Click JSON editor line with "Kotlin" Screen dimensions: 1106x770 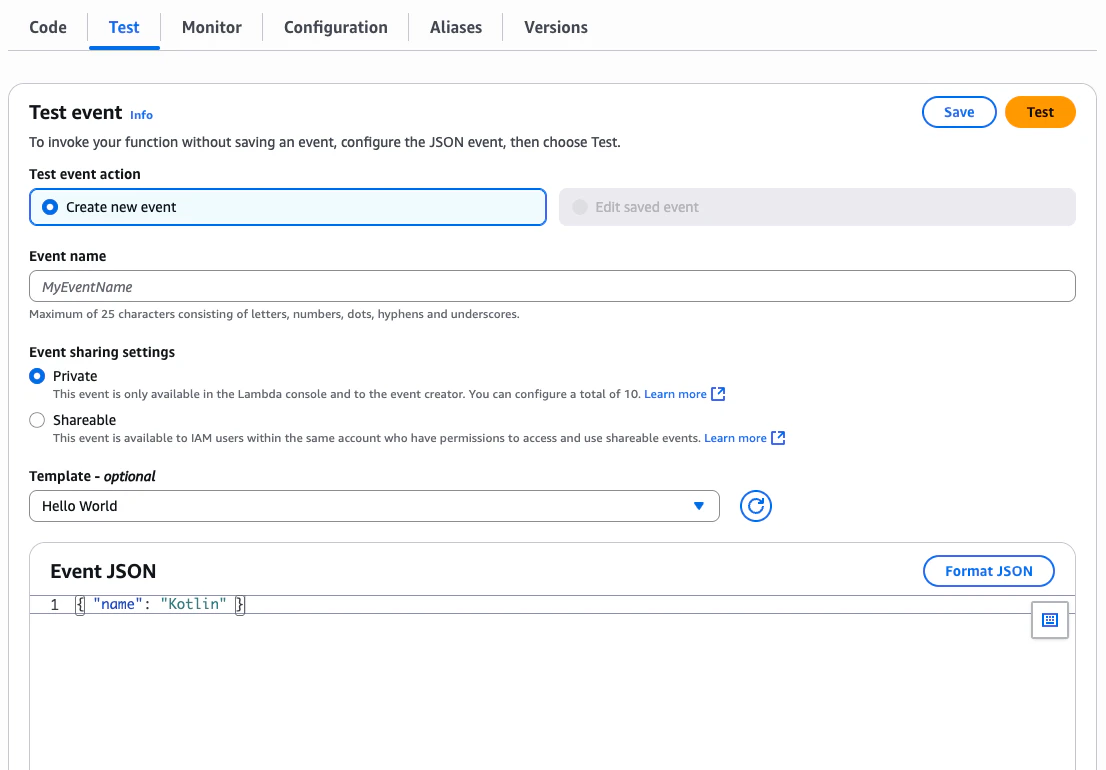pyautogui.click(x=552, y=604)
